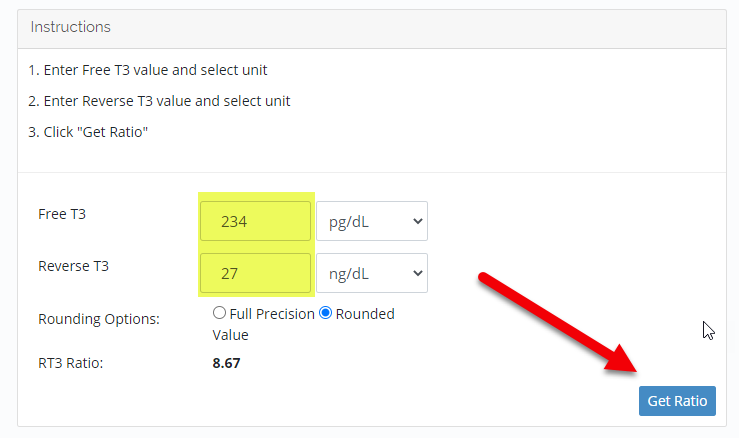Click the Reverse T3 value input field
The height and width of the screenshot is (438, 739).
coord(255,272)
